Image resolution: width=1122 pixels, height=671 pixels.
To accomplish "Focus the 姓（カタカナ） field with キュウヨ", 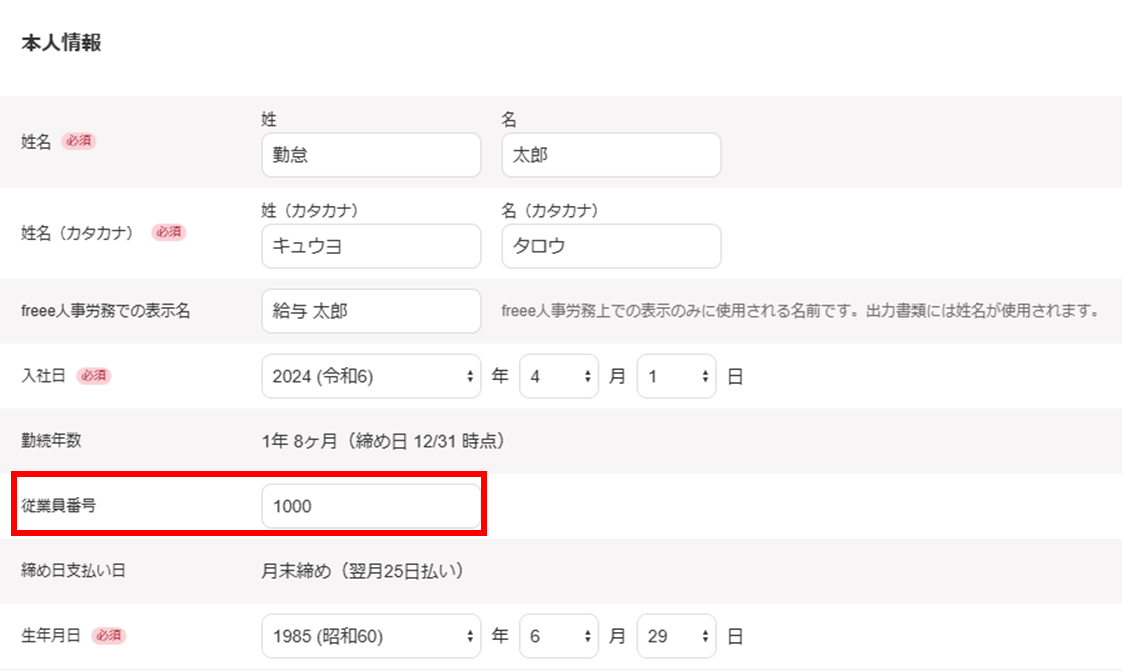I will [x=371, y=246].
